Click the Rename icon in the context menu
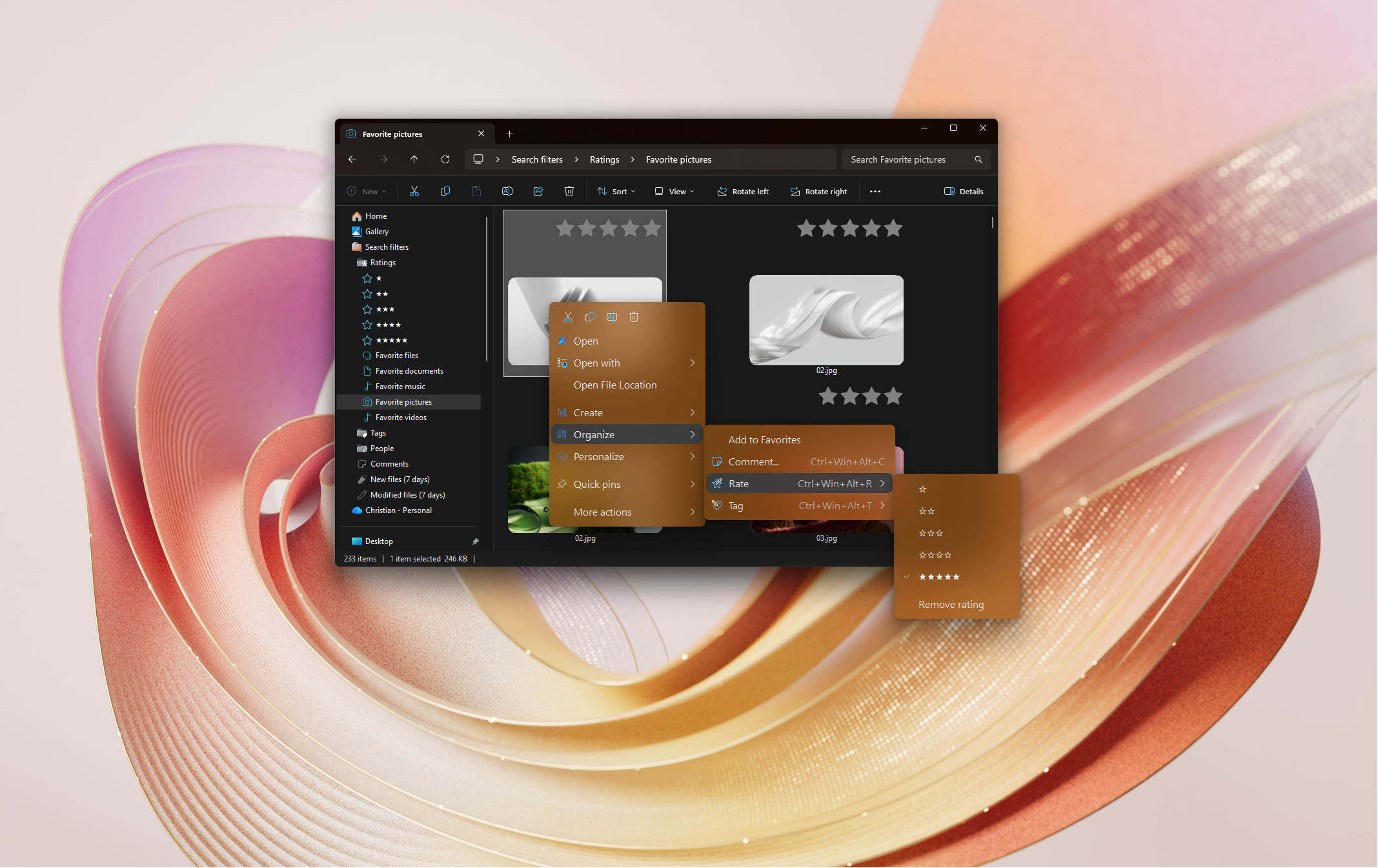Screen dimensions: 1378x868 [612, 317]
